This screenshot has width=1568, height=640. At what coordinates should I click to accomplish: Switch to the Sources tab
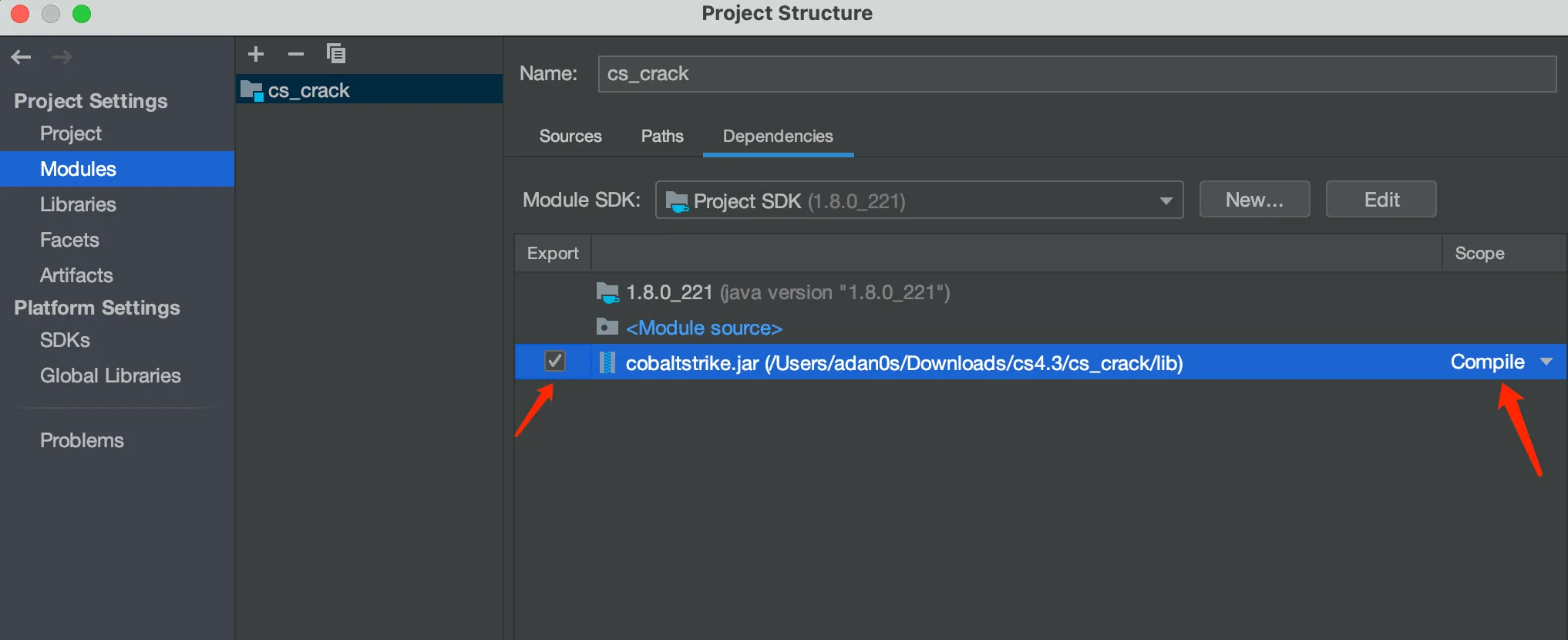[570, 136]
